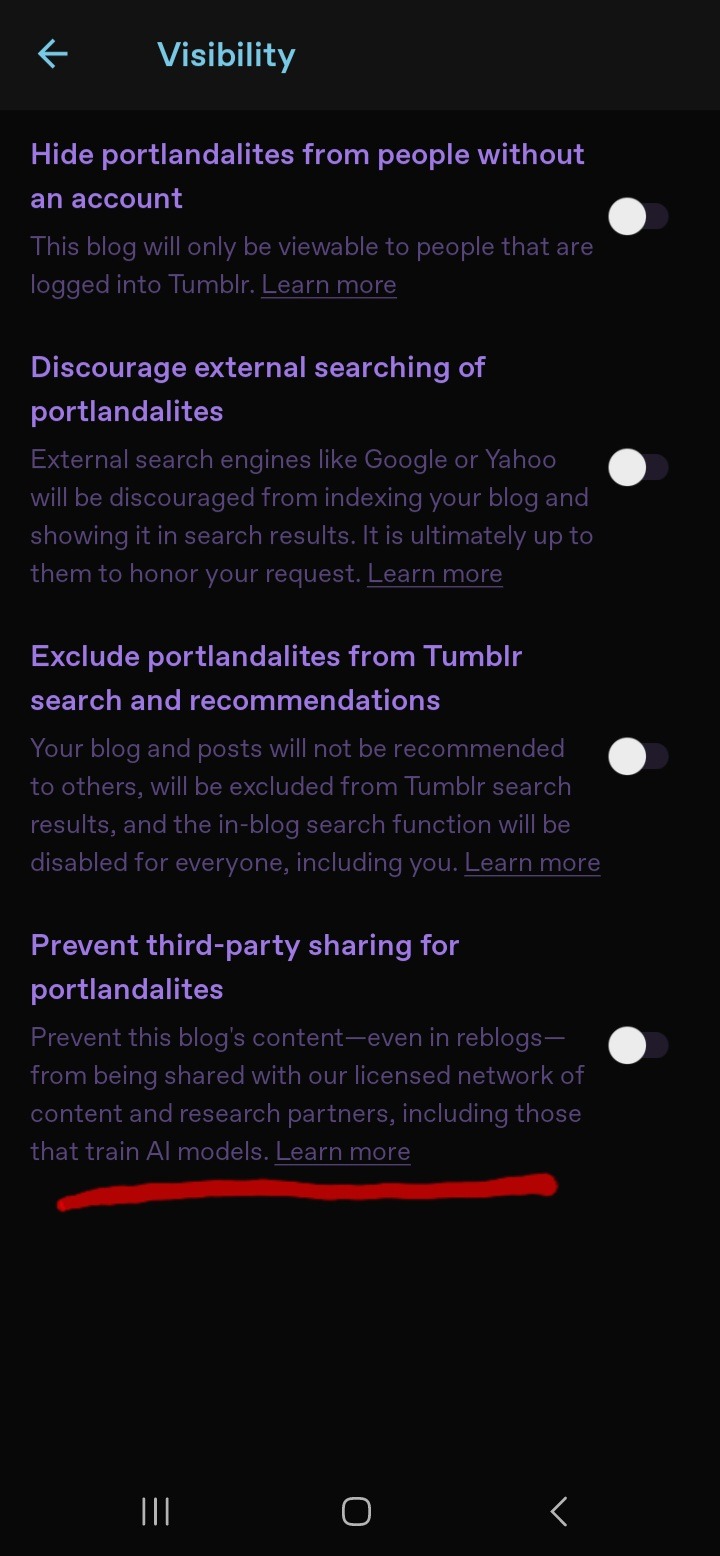This screenshot has height=1556, width=720.
Task: Enable discourage external searching switch
Action: click(637, 467)
